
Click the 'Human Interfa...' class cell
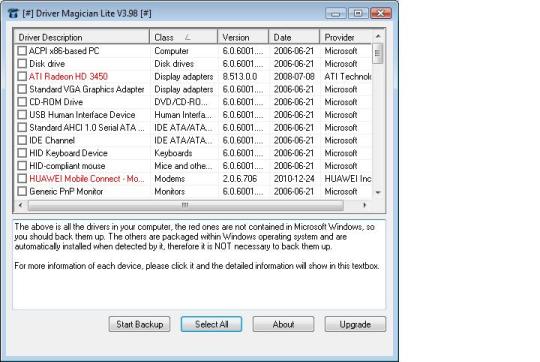point(183,115)
